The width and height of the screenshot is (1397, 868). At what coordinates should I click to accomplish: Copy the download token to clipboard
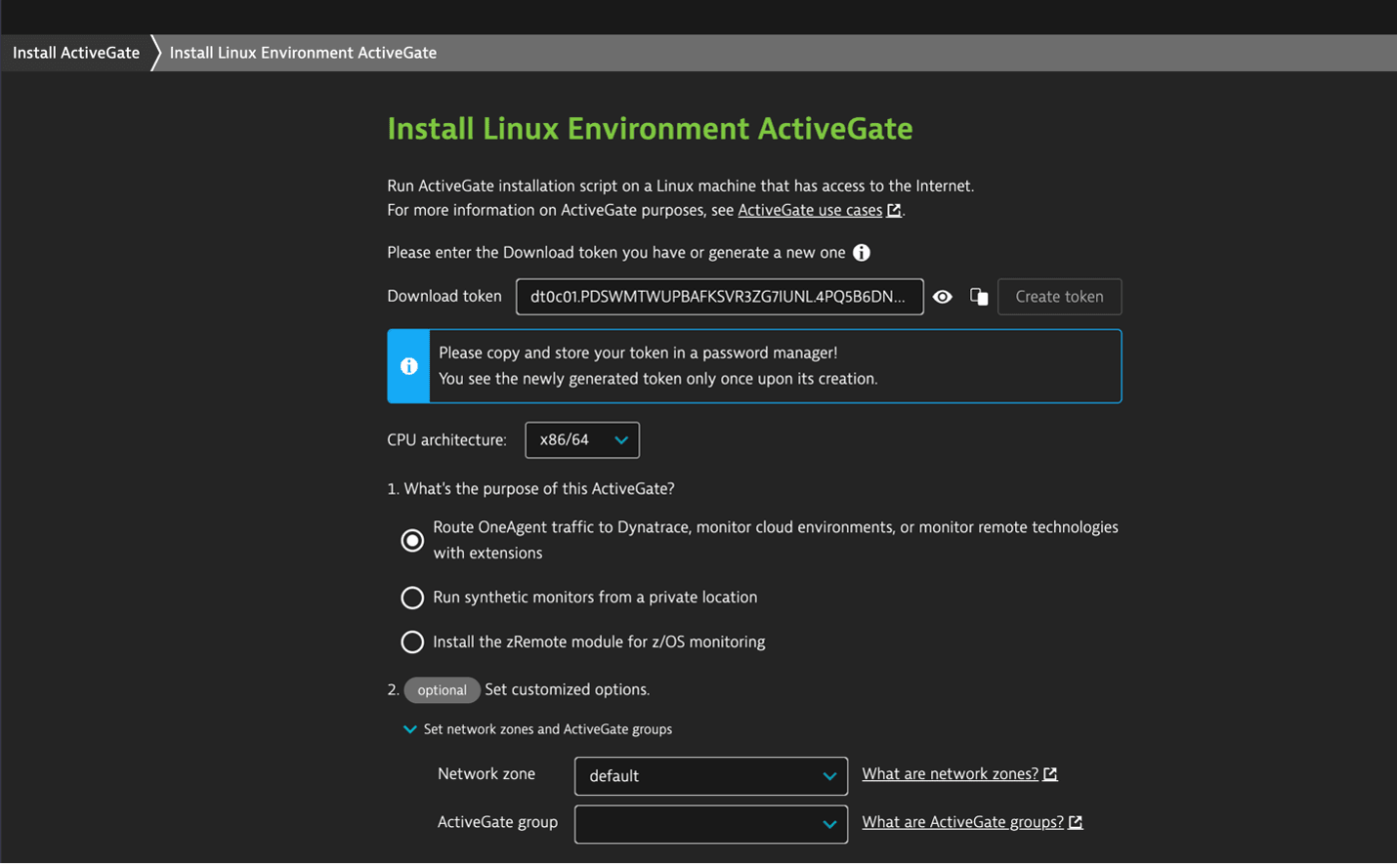point(978,297)
